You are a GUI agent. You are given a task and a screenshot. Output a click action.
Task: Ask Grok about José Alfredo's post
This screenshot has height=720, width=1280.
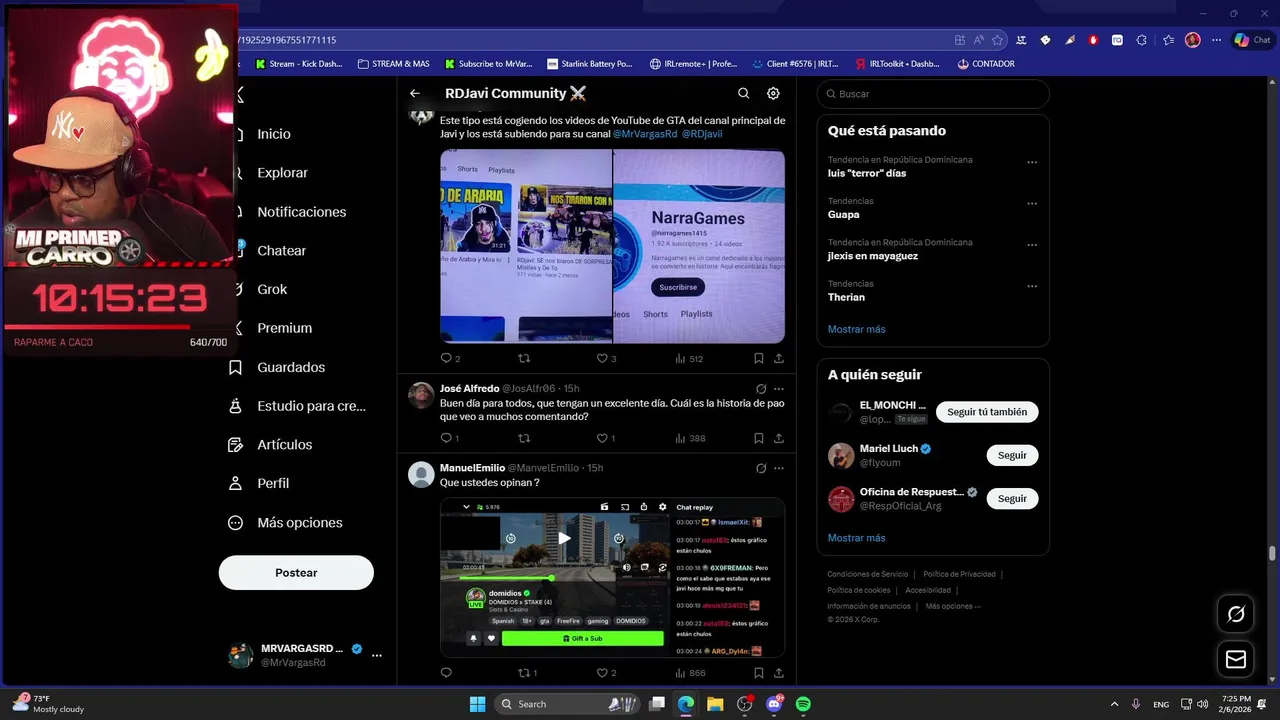(761, 388)
